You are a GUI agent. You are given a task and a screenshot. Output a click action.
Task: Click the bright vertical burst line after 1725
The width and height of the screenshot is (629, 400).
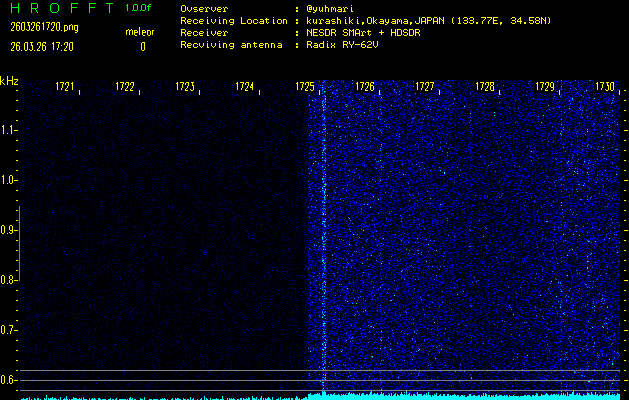point(324,237)
